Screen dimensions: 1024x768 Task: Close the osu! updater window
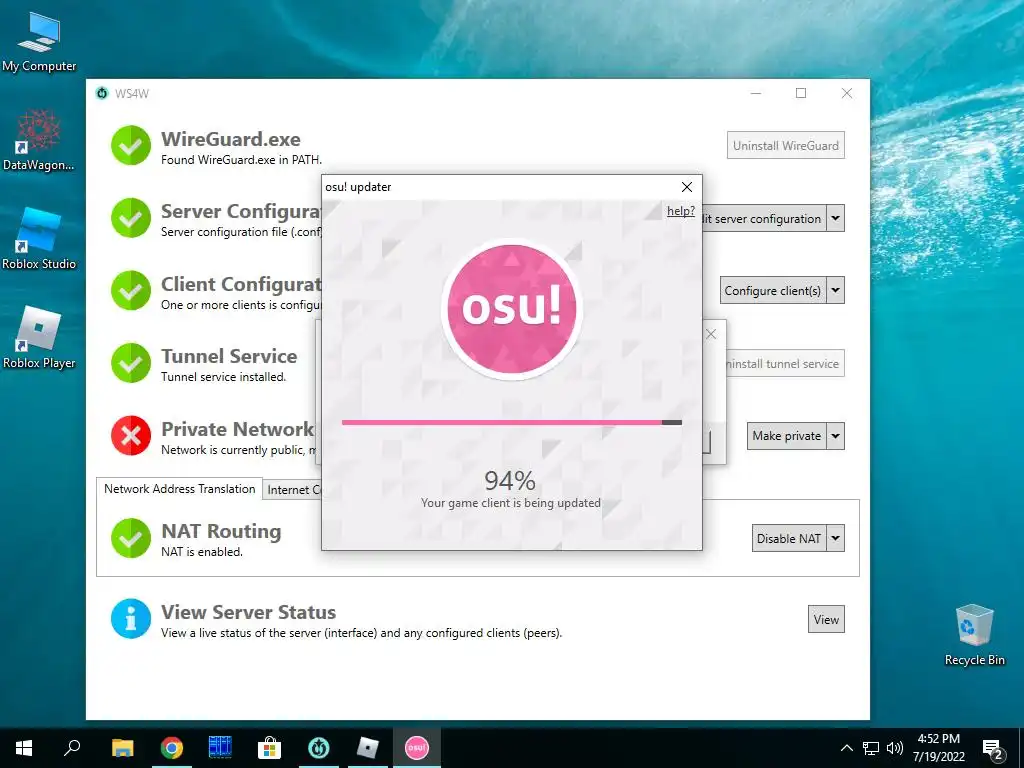pyautogui.click(x=687, y=187)
